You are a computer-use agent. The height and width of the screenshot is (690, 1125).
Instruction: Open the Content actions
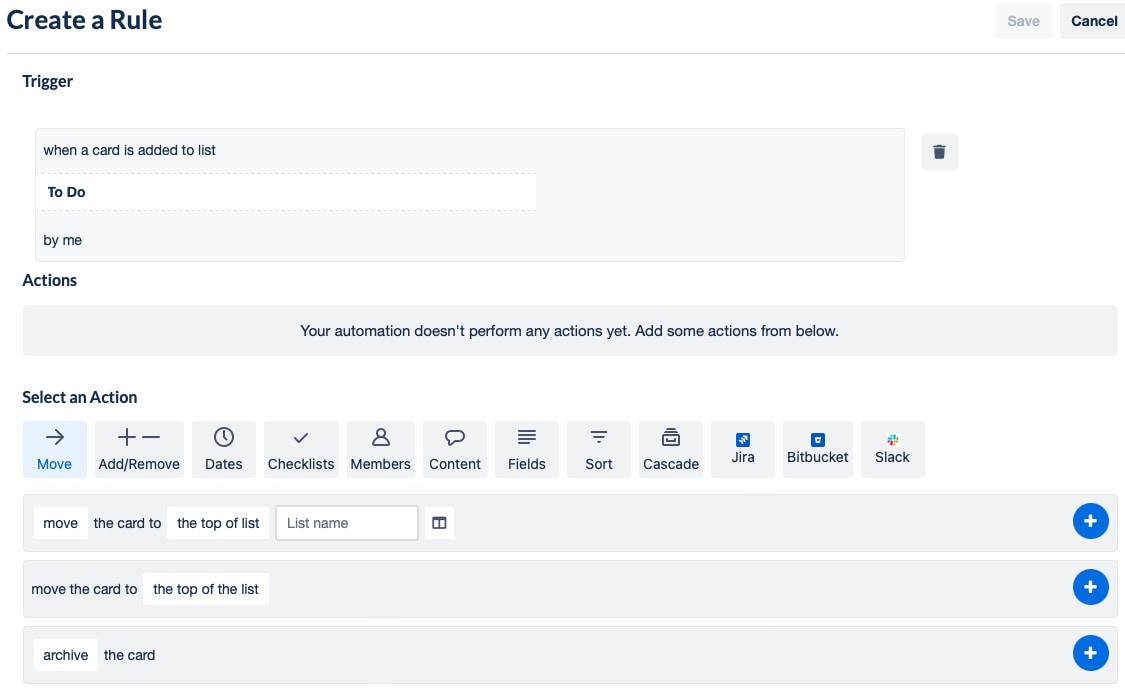click(x=454, y=448)
